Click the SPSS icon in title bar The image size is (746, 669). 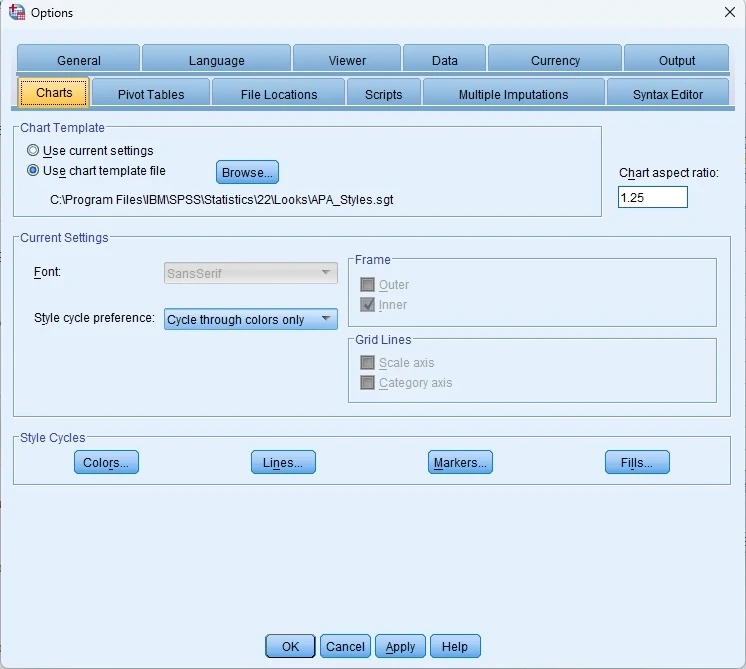point(16,12)
